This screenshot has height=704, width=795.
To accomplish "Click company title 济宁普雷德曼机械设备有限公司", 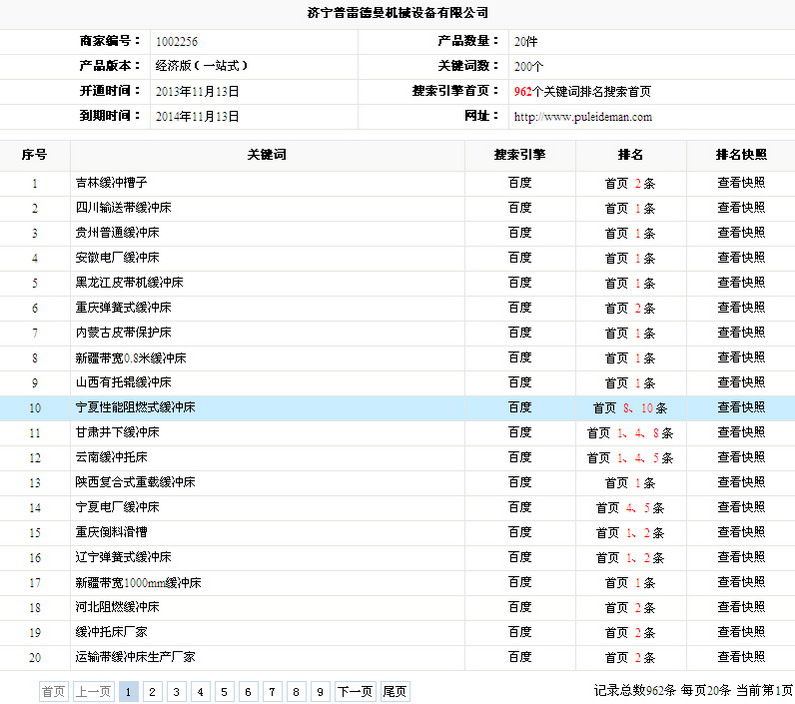I will (x=398, y=13).
